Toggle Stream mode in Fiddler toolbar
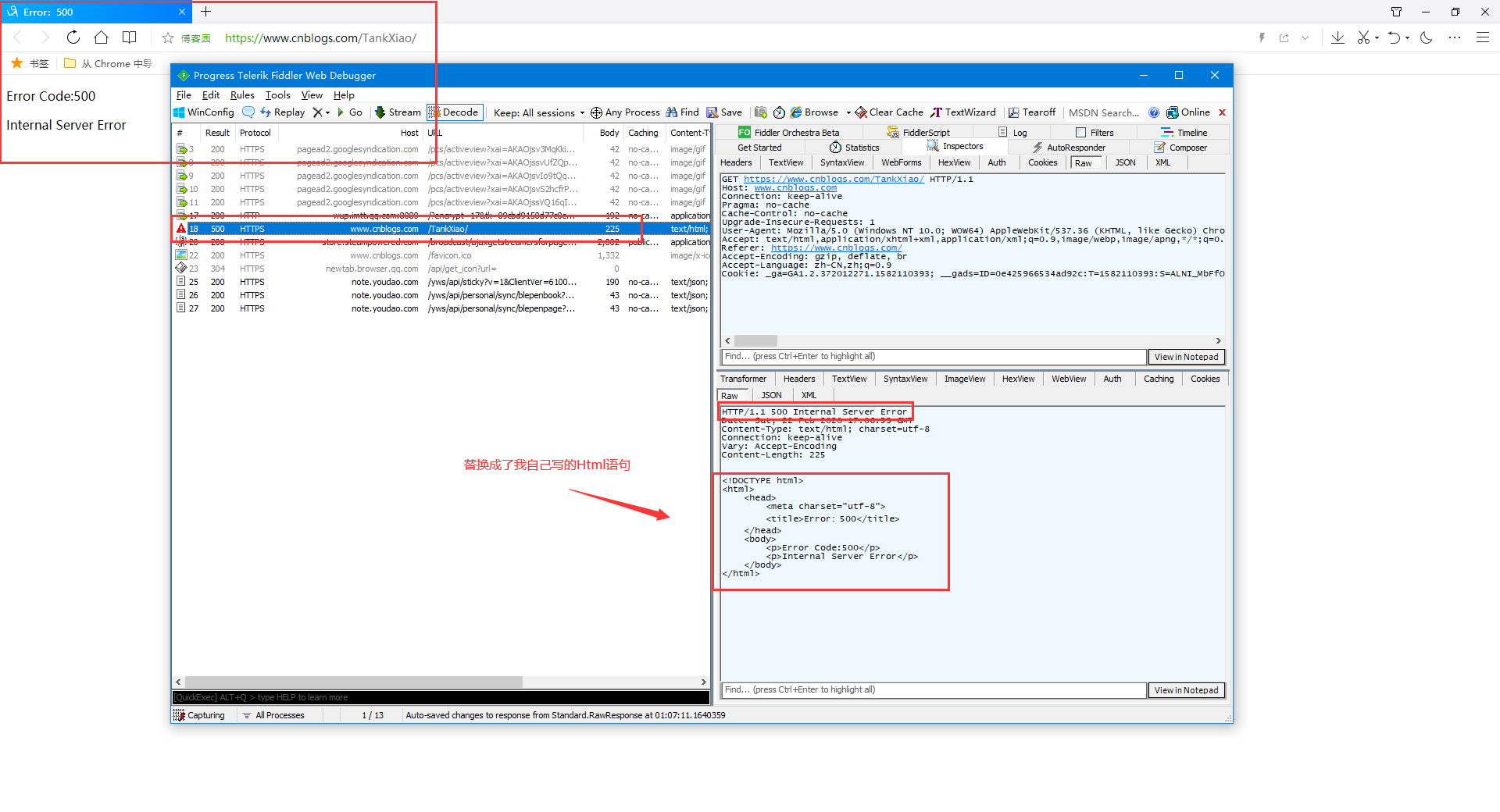Screen dimensions: 1500x812 pyautogui.click(x=398, y=112)
